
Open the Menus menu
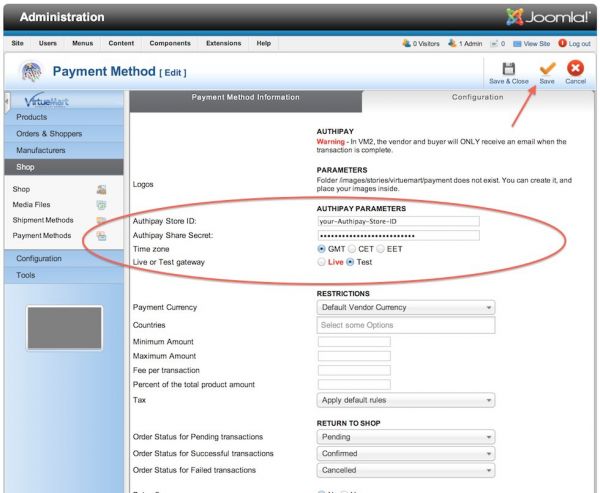[x=83, y=43]
